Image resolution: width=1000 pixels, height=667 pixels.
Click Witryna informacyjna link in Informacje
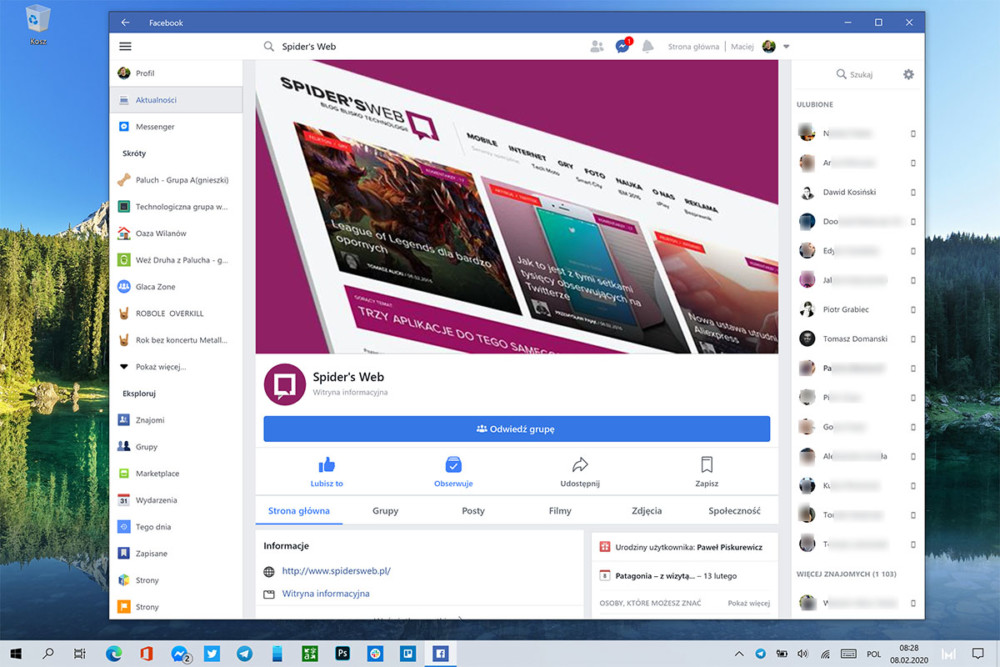click(326, 594)
